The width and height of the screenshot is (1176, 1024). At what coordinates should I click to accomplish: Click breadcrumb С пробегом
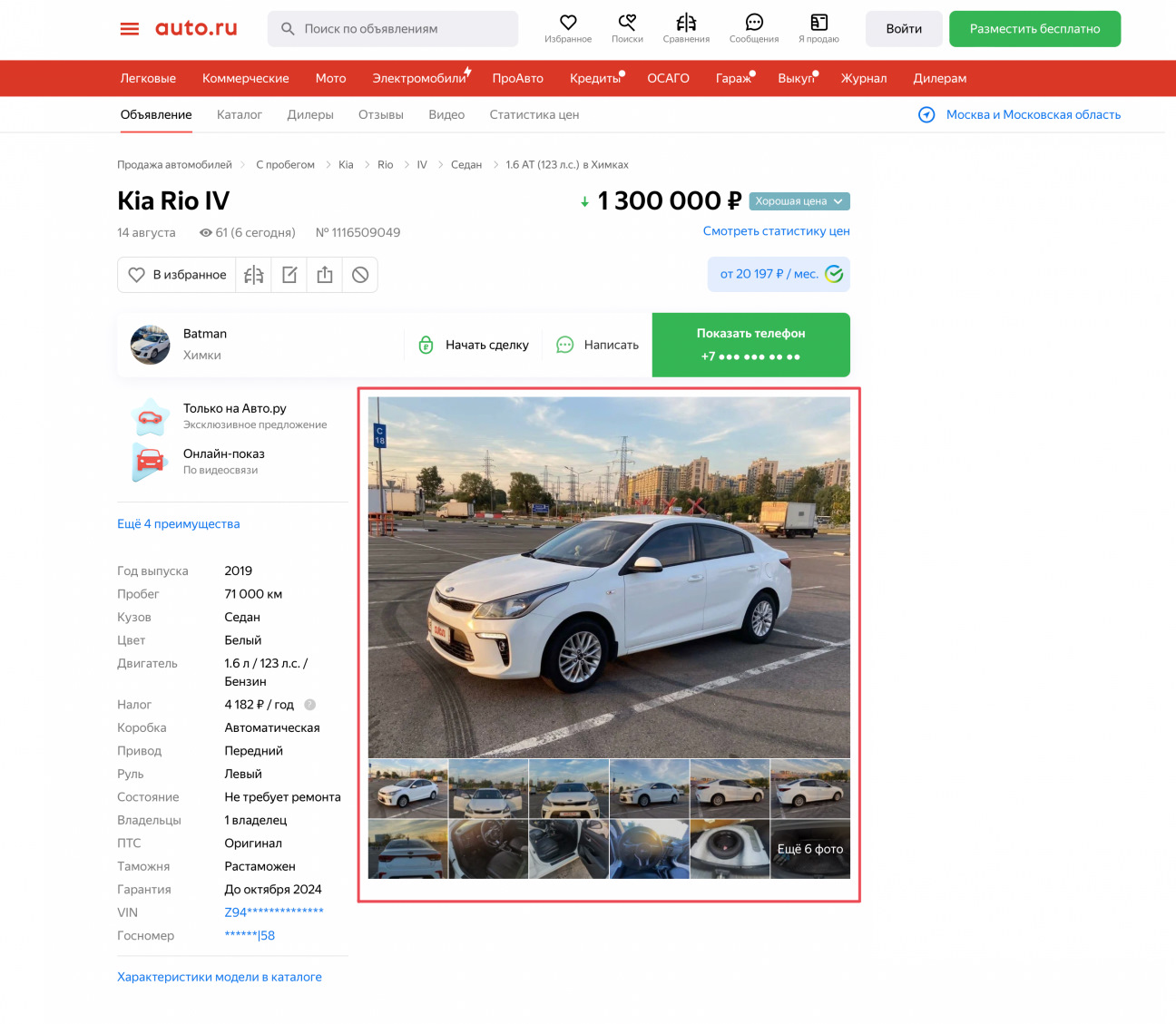tap(285, 165)
